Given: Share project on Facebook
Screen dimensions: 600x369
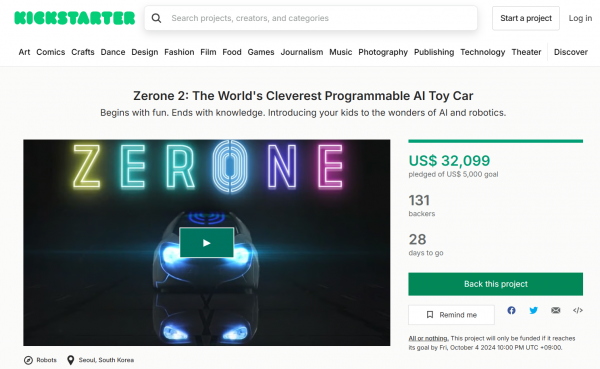Looking at the screenshot, I should 511,310.
